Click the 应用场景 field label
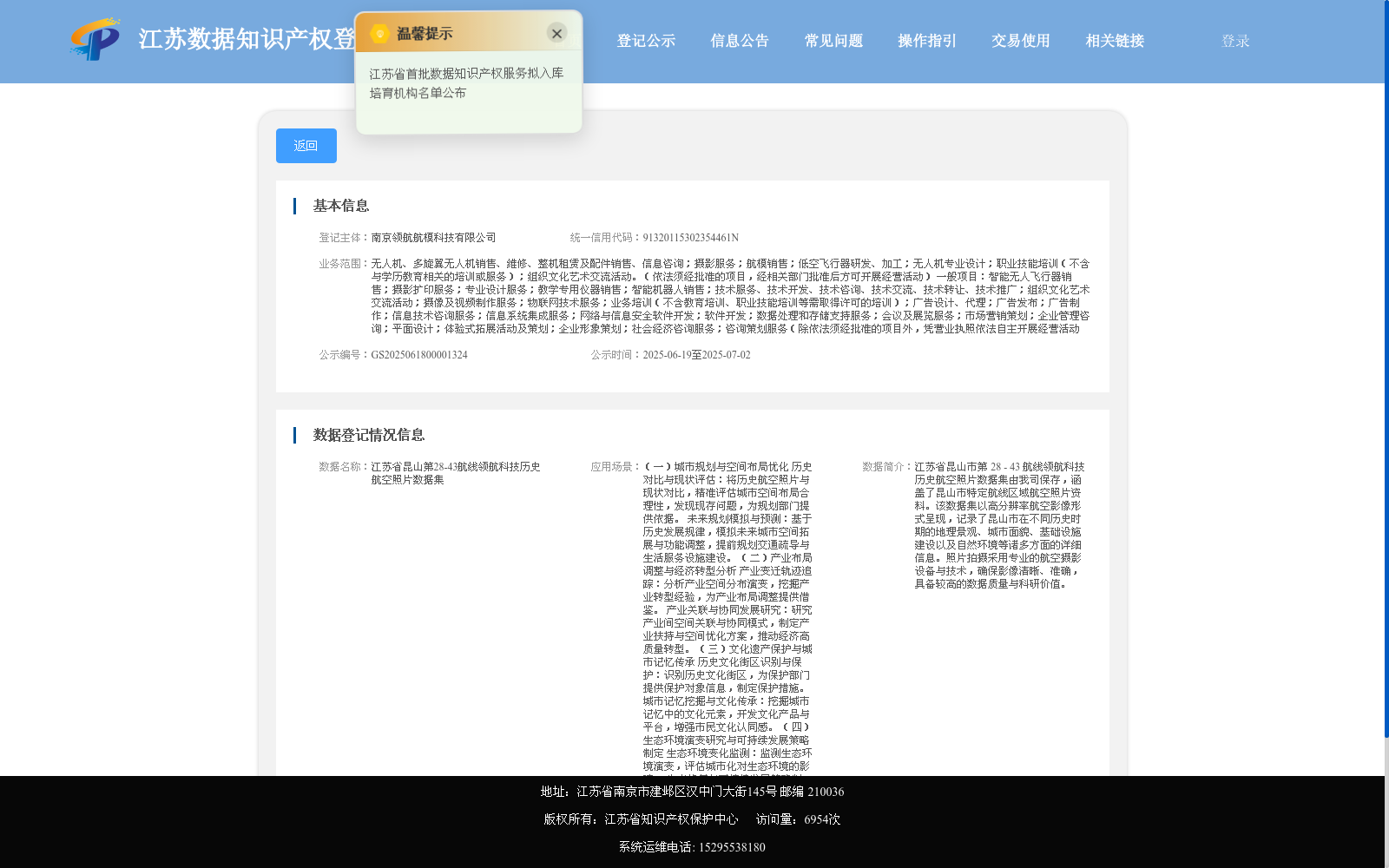 point(616,467)
